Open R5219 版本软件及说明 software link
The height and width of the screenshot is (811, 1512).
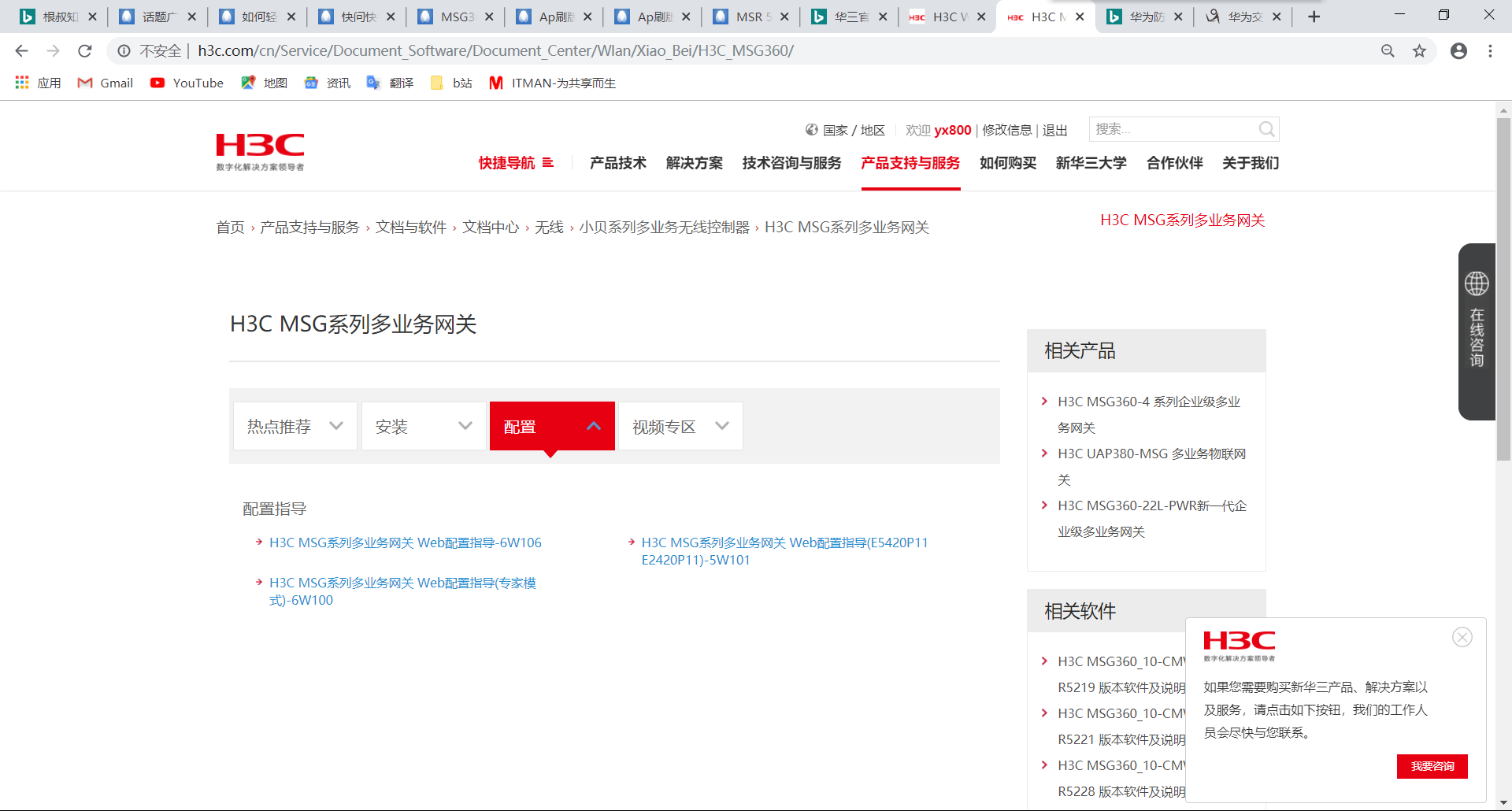[x=1121, y=674]
